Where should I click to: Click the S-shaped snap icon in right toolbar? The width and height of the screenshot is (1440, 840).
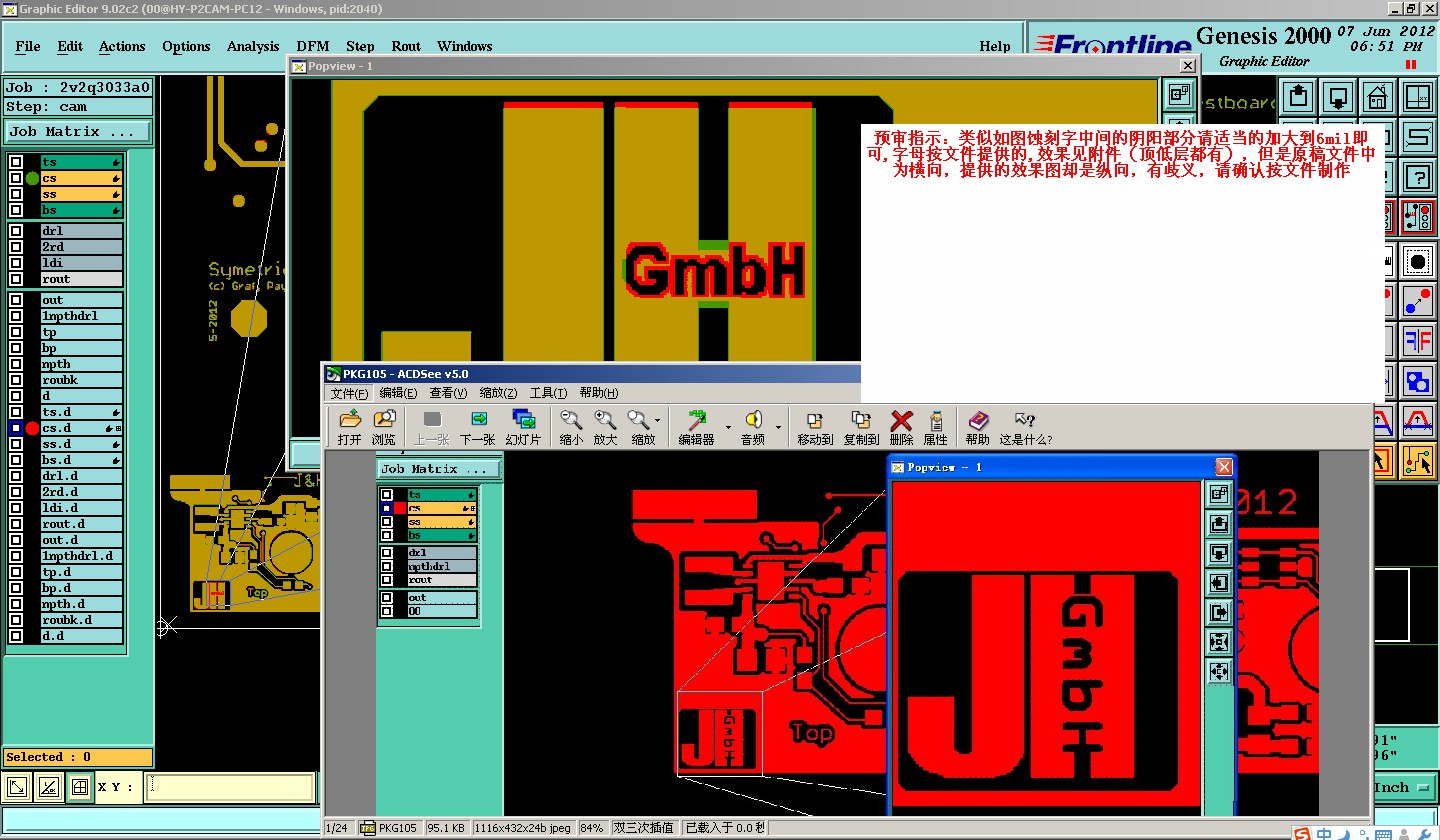coord(1417,137)
